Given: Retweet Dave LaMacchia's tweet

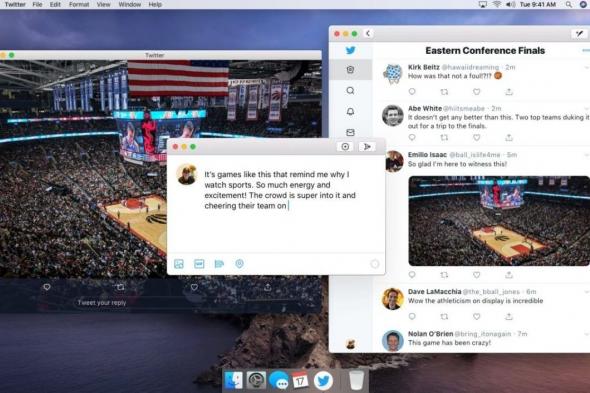Looking at the screenshot, I should tap(444, 316).
